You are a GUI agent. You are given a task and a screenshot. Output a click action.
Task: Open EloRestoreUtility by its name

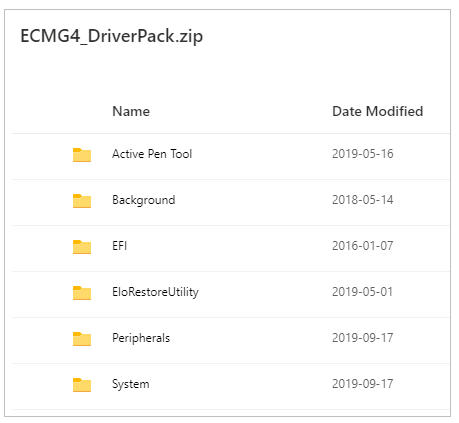click(155, 292)
